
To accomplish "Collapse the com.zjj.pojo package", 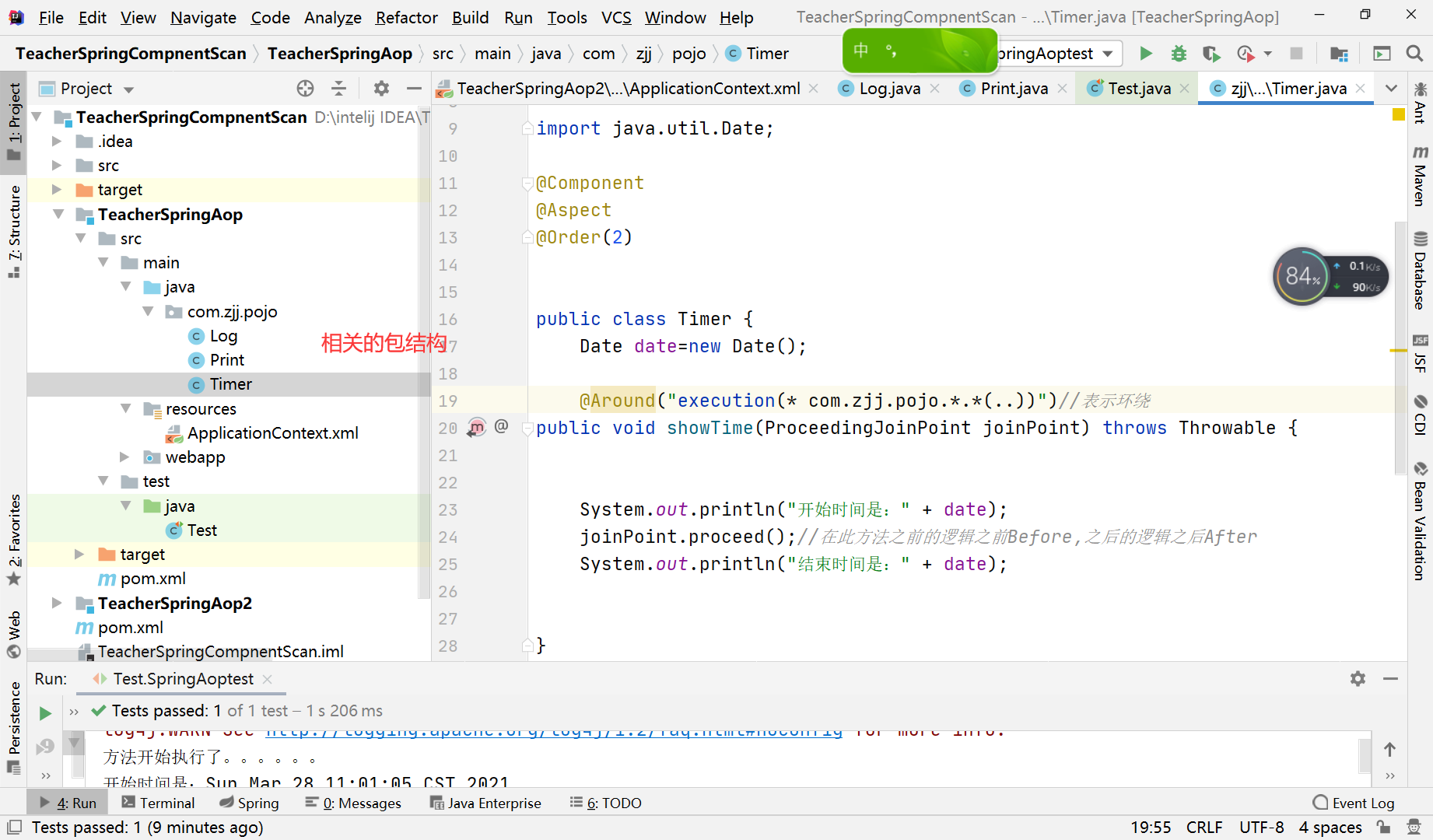I will pos(148,311).
